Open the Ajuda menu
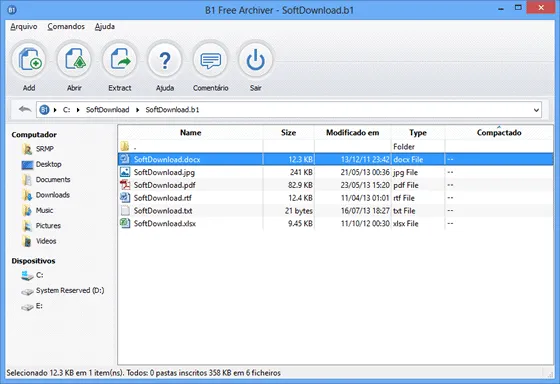Image resolution: width=560 pixels, height=384 pixels. (x=105, y=26)
